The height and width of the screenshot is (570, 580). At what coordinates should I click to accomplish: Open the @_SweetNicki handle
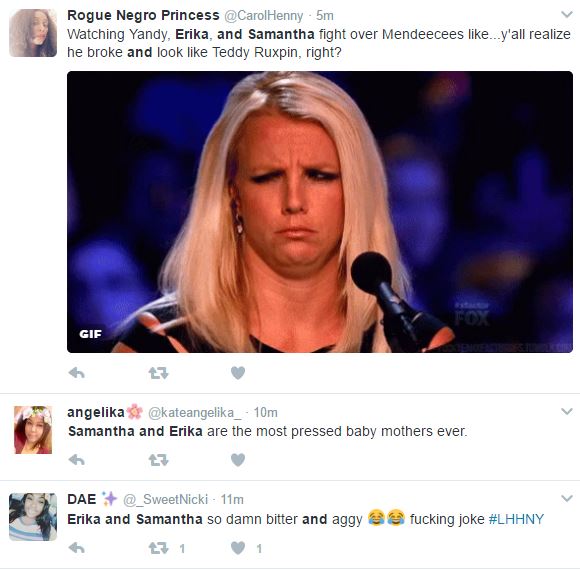pyautogui.click(x=165, y=499)
